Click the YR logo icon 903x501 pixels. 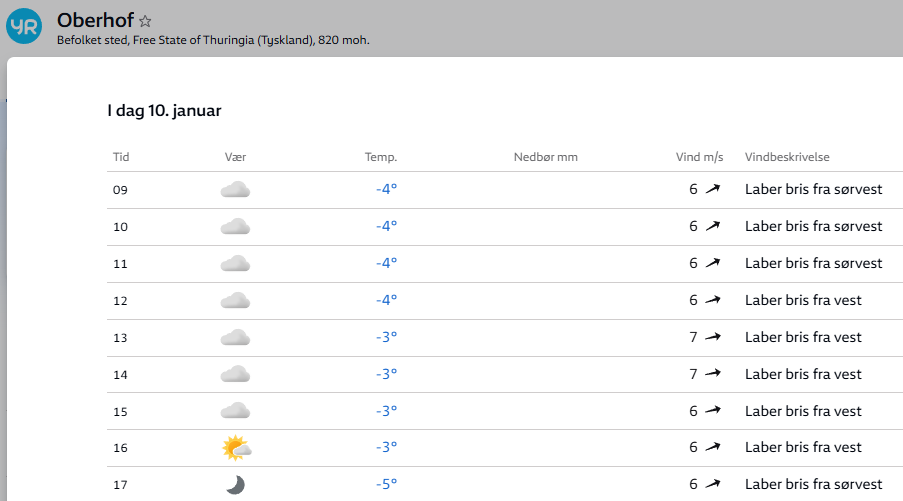[24, 27]
